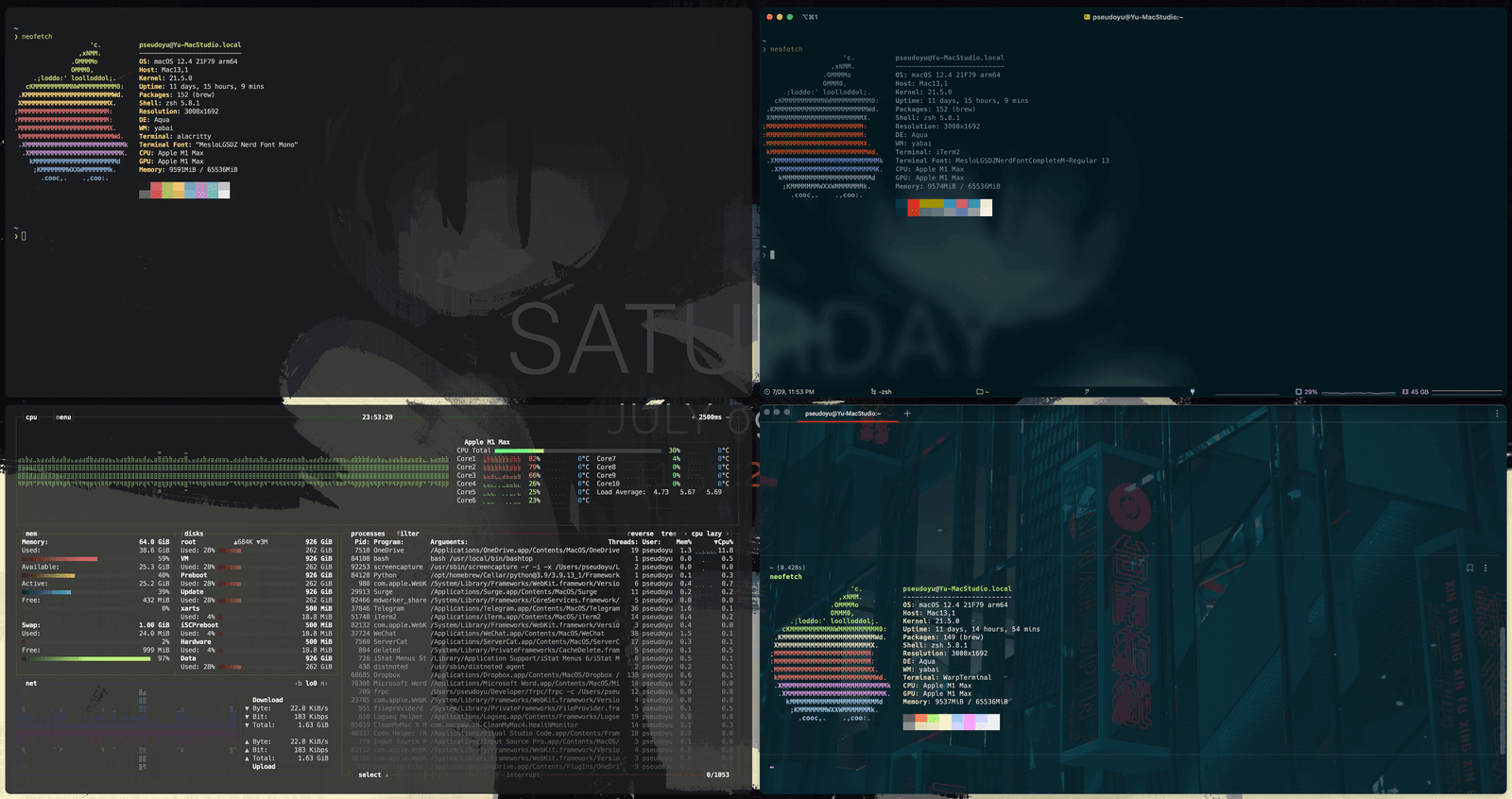
Task: Click the folder path icon in iTerm status bar
Action: [x=980, y=392]
